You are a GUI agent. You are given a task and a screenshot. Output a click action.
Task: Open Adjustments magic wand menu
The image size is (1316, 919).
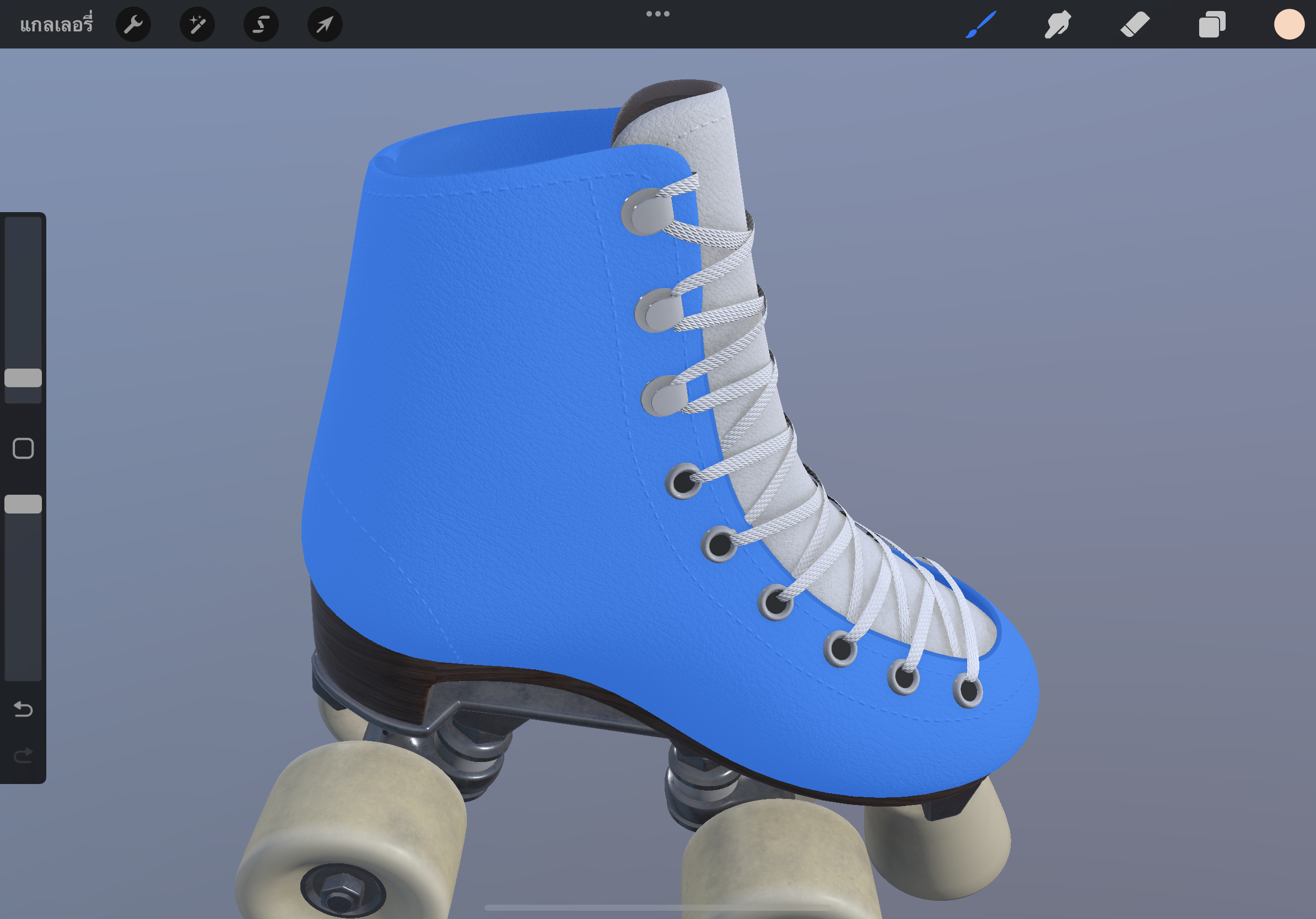coord(197,25)
